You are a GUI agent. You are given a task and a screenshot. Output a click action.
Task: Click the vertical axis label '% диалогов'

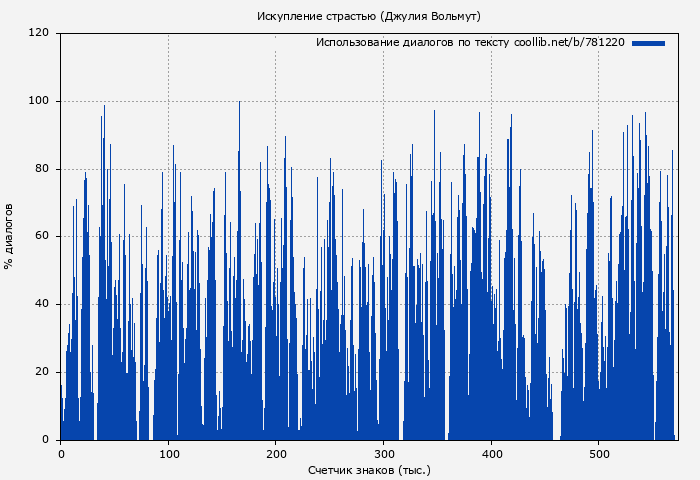9,236
